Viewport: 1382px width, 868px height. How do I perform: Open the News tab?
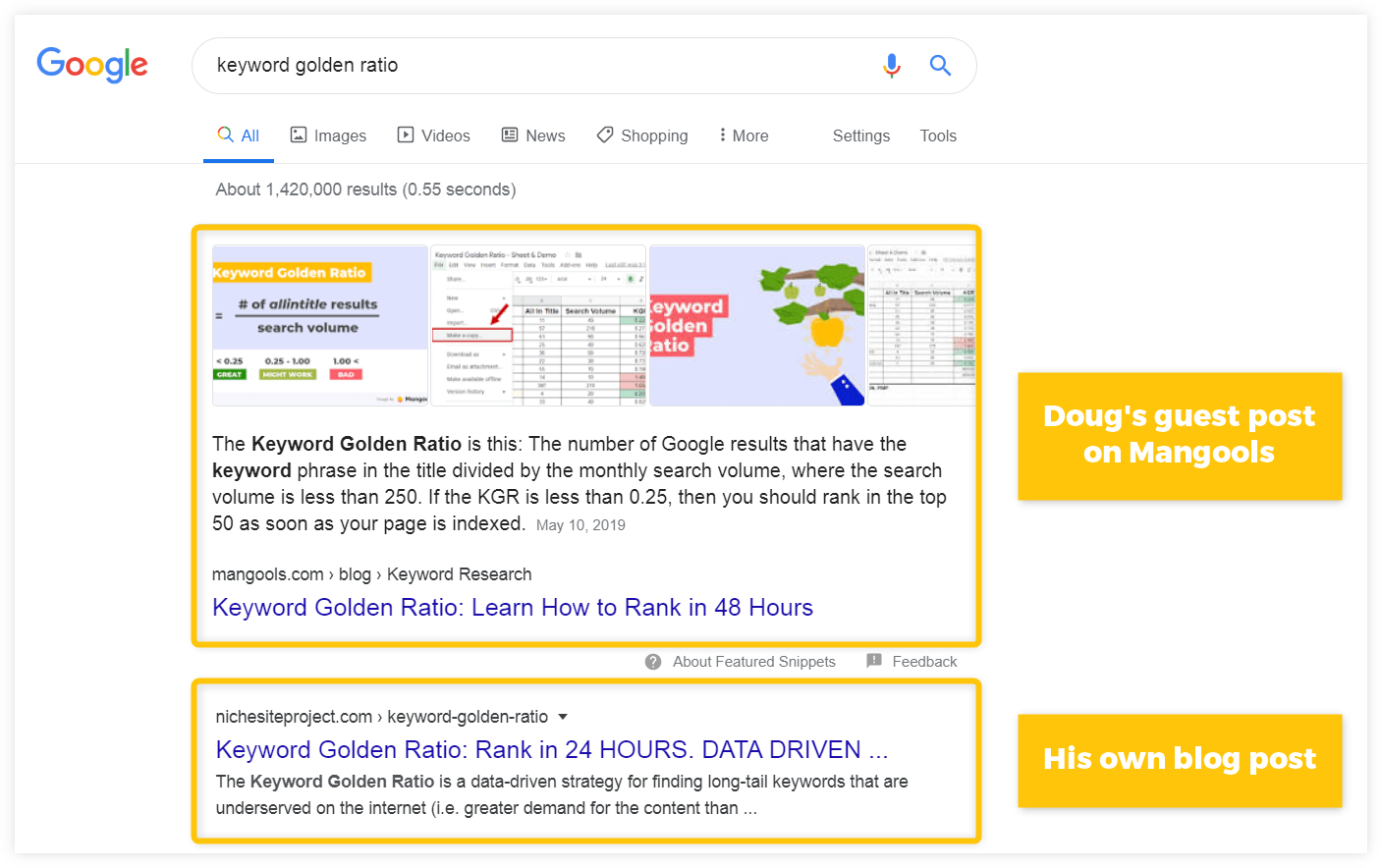pos(533,136)
